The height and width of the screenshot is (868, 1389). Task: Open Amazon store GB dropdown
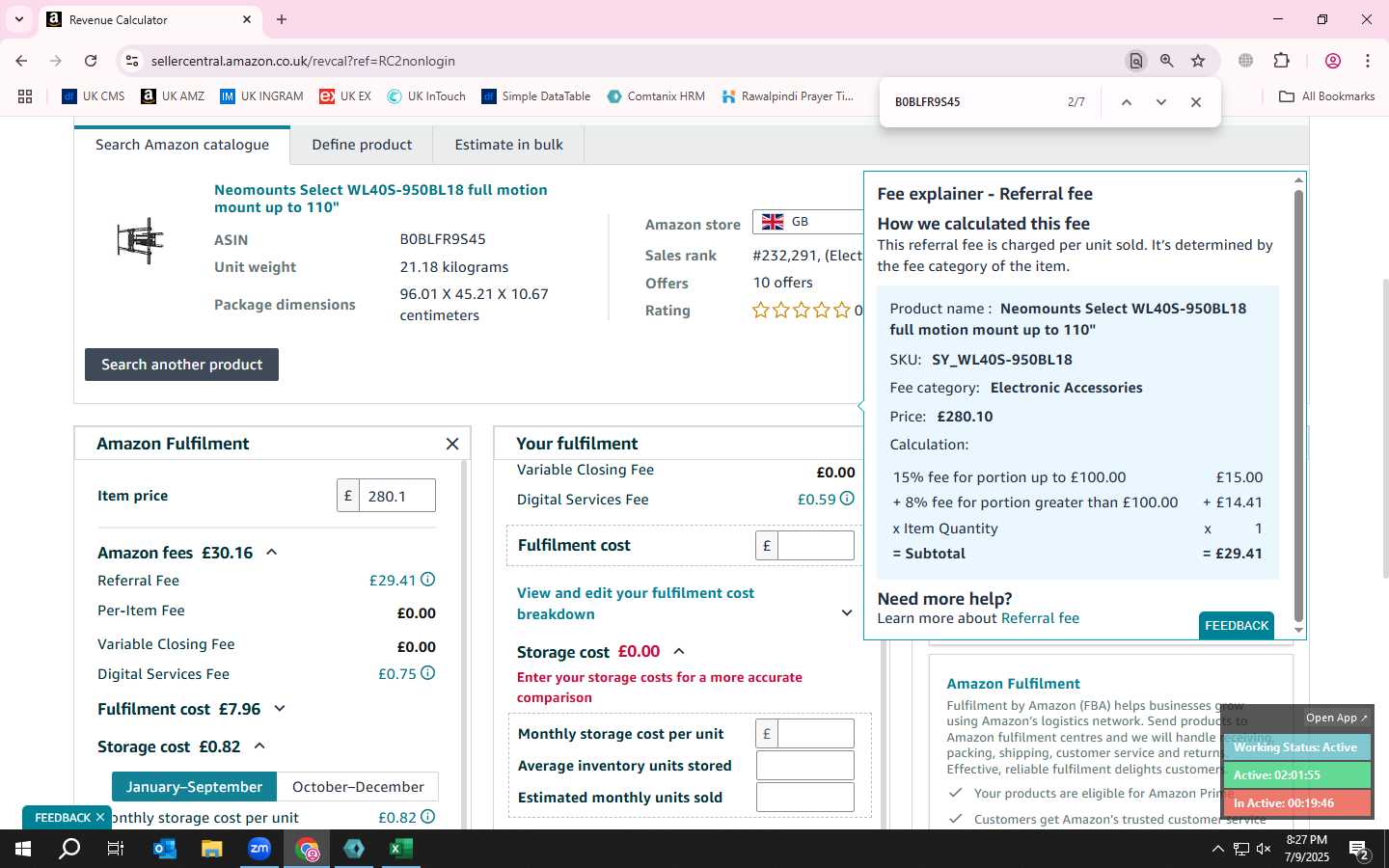point(808,222)
